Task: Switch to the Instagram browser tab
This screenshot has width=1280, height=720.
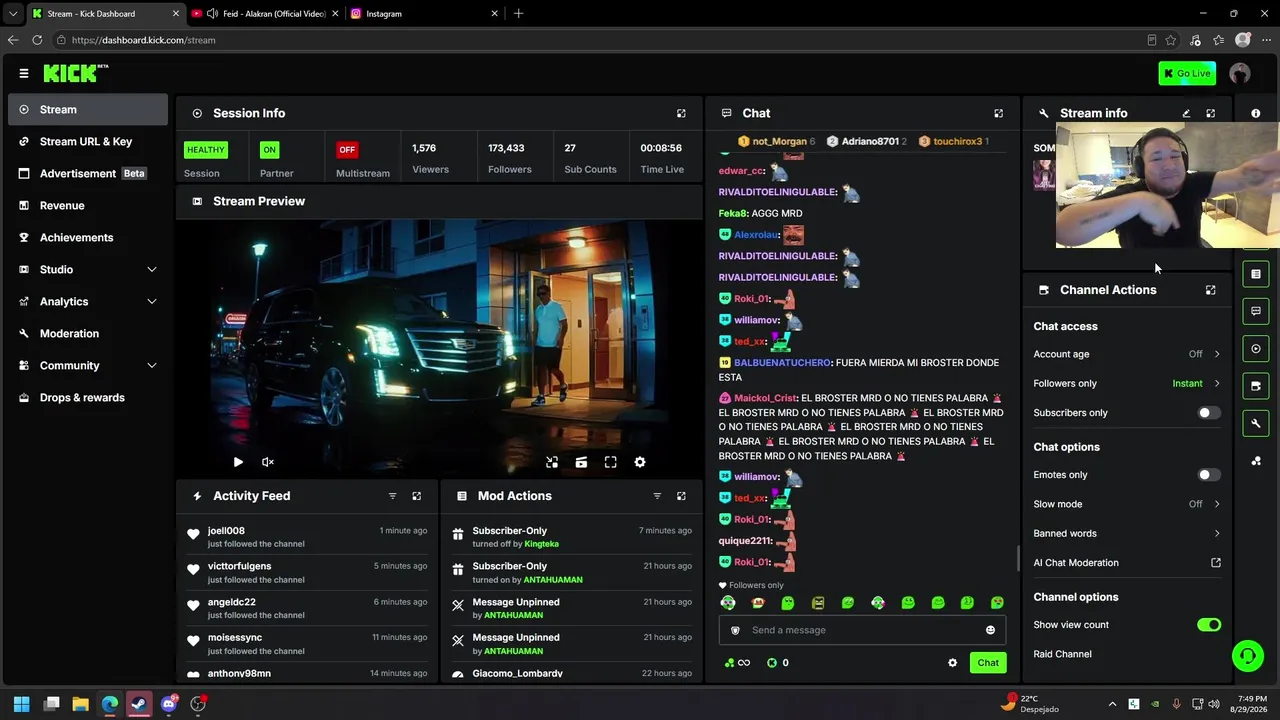Action: pyautogui.click(x=424, y=14)
